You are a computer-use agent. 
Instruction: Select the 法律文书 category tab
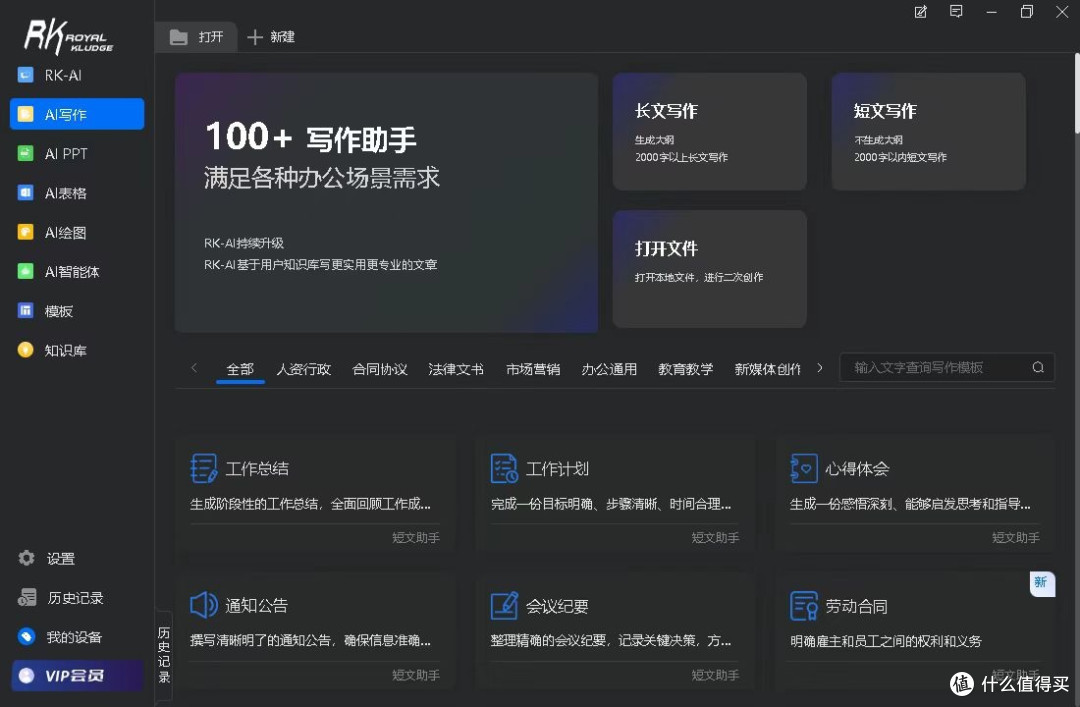pyautogui.click(x=456, y=369)
